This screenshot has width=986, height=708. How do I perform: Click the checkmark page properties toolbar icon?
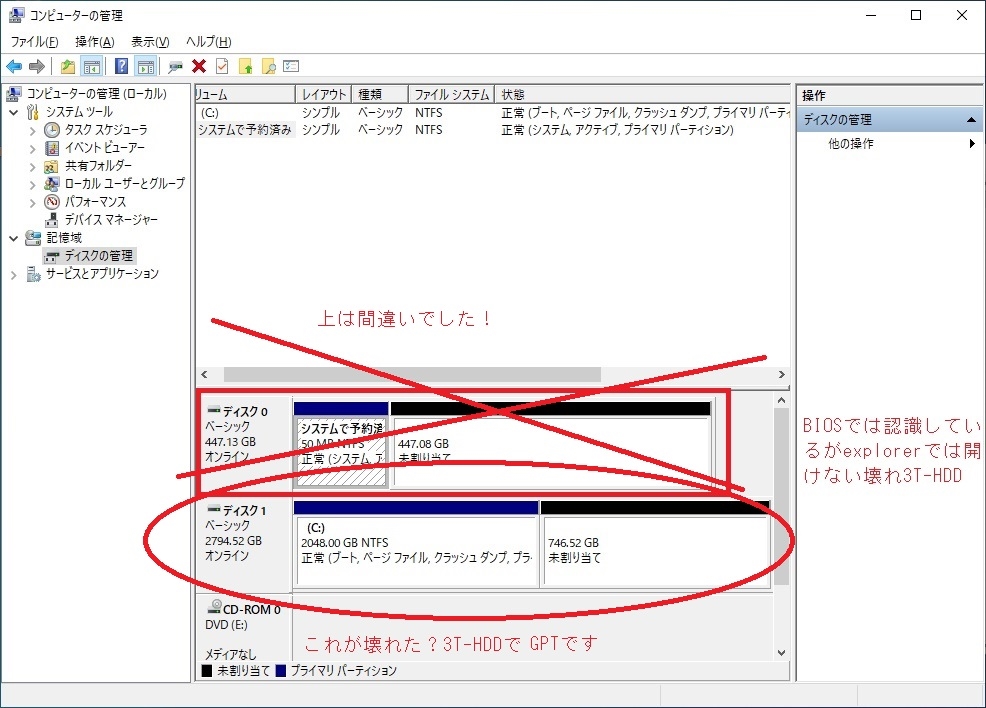pos(222,66)
